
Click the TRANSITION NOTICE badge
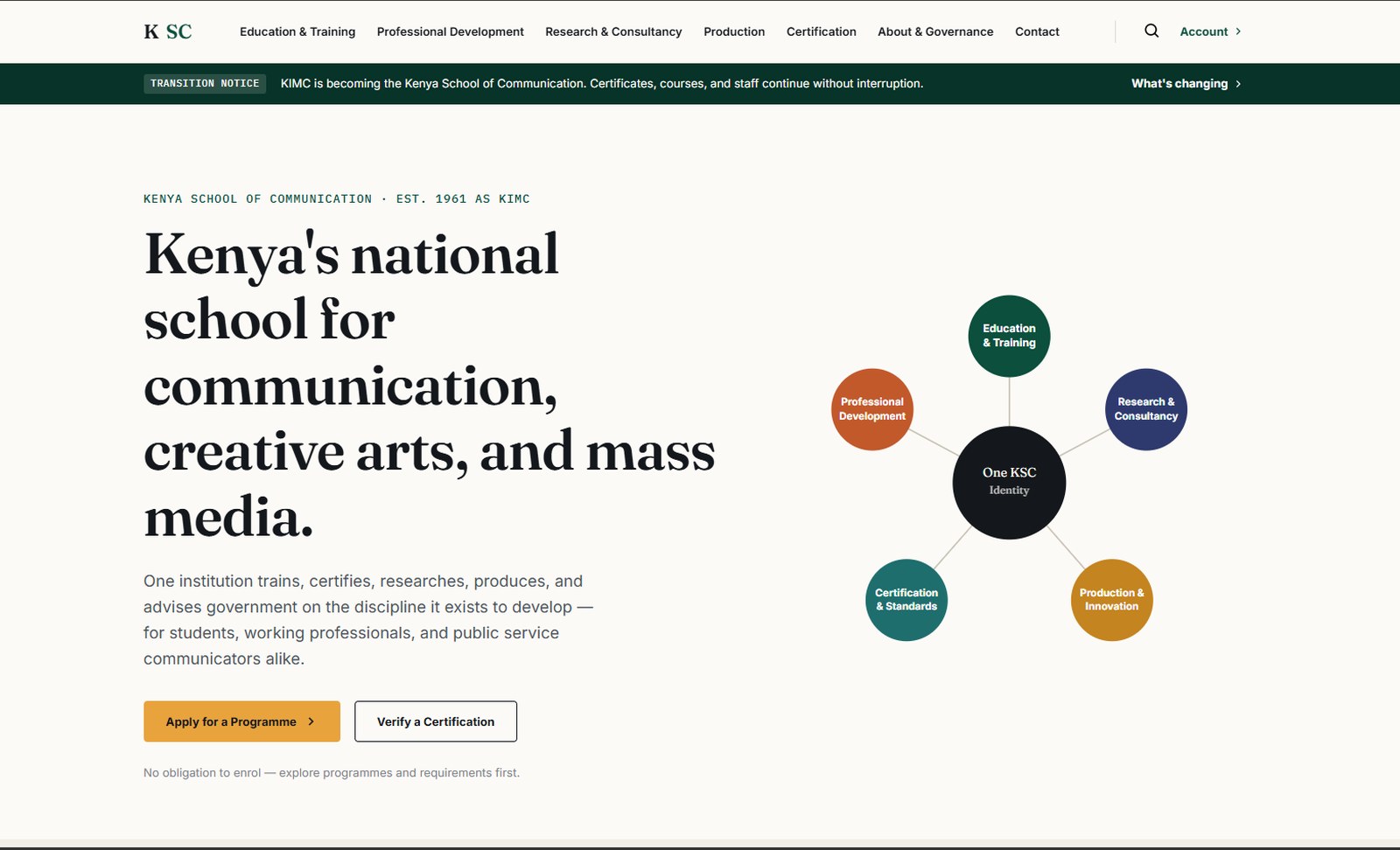point(205,84)
